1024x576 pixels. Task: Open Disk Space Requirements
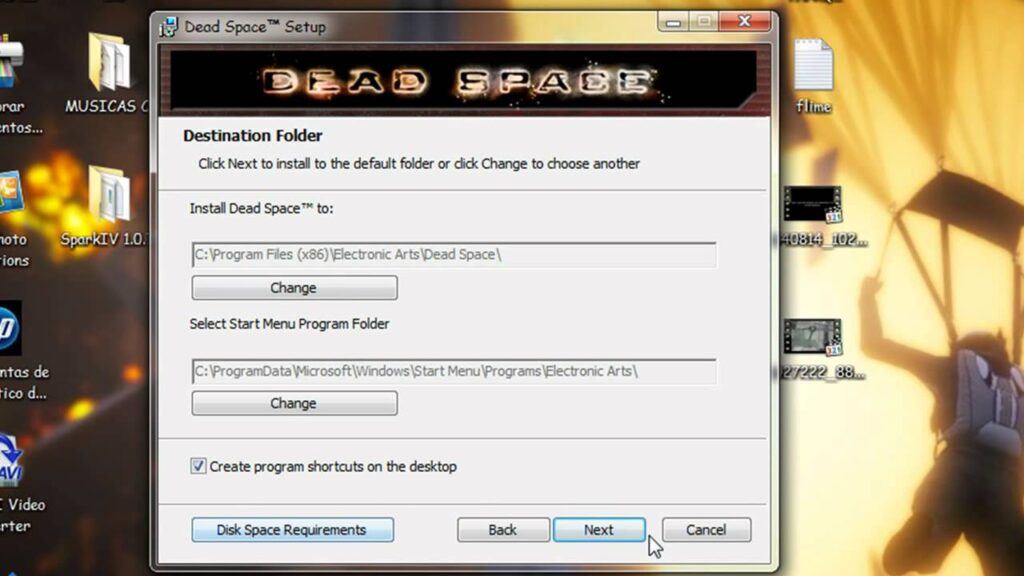pyautogui.click(x=293, y=530)
